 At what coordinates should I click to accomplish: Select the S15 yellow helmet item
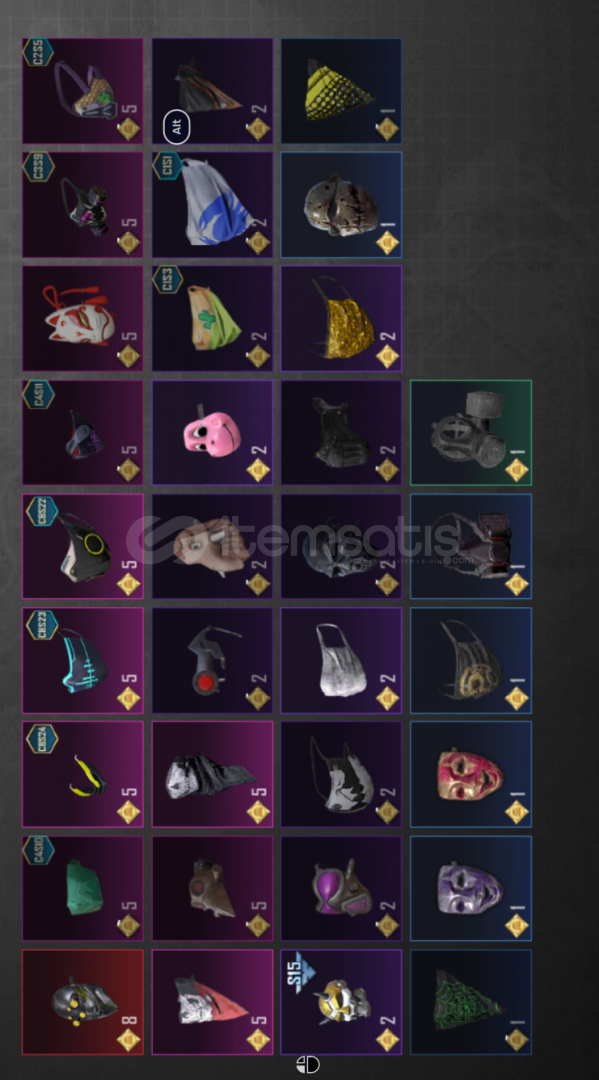coord(341,1002)
